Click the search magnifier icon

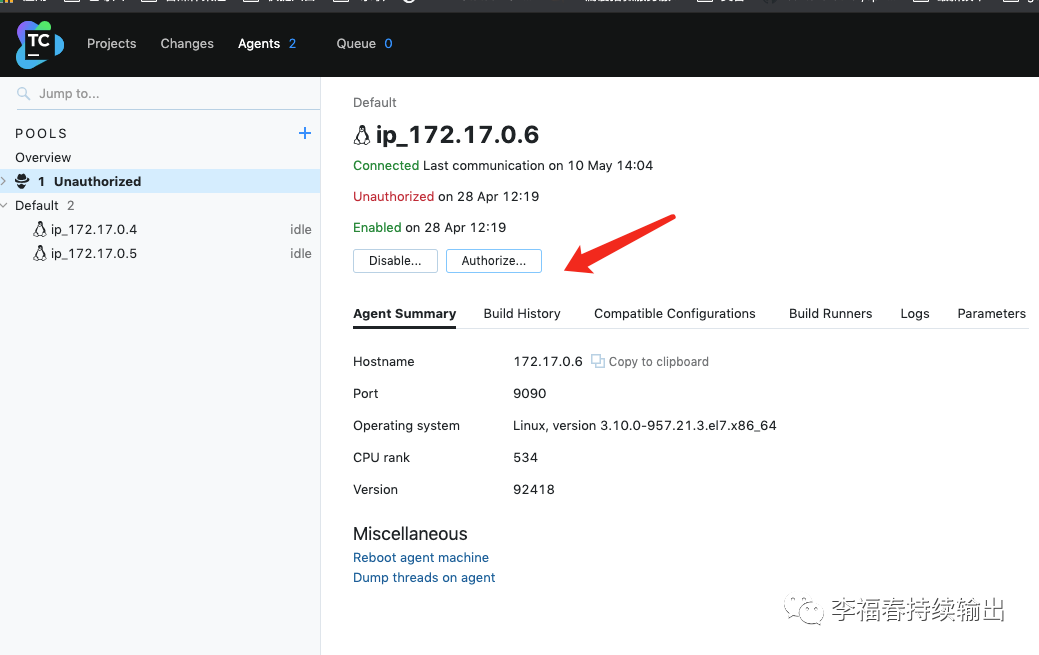tap(23, 93)
